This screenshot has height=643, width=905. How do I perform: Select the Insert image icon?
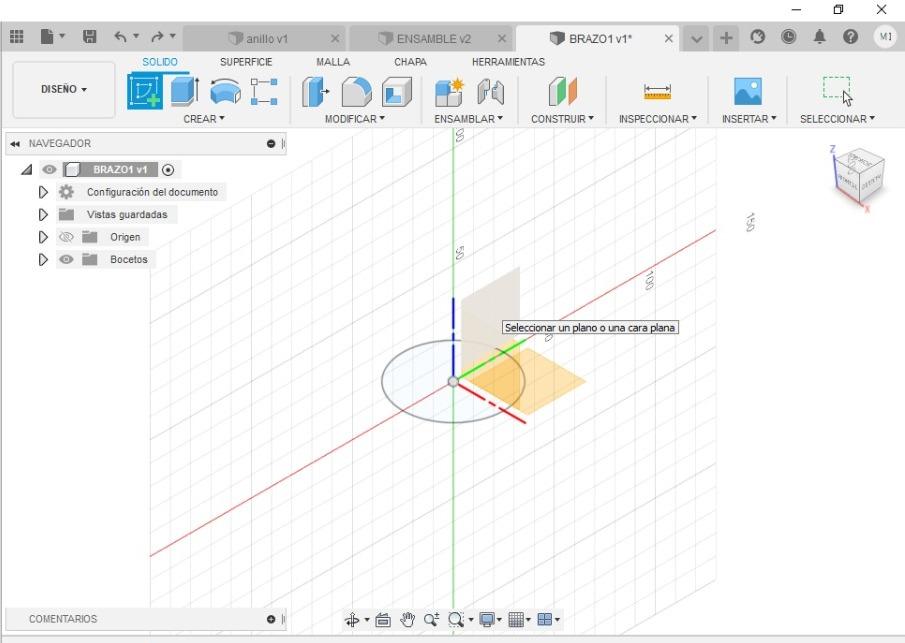[x=748, y=91]
